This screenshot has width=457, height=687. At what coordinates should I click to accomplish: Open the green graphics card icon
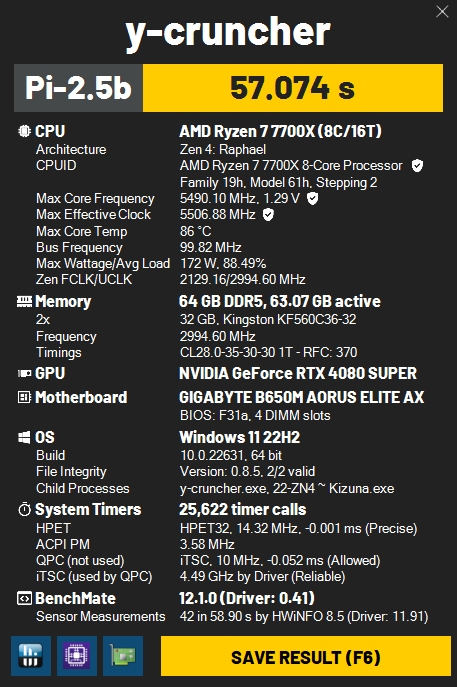123,656
